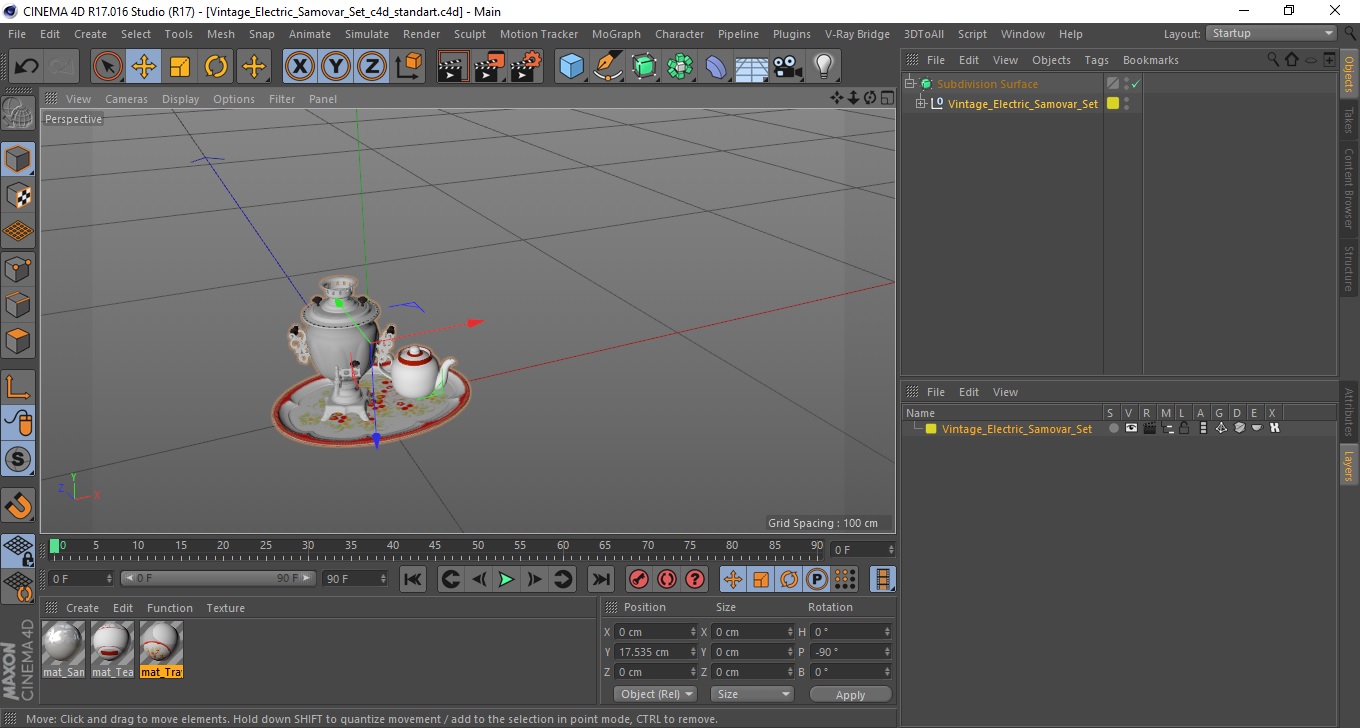The width and height of the screenshot is (1360, 728).
Task: Click timeline frame marker 45
Action: tap(436, 545)
